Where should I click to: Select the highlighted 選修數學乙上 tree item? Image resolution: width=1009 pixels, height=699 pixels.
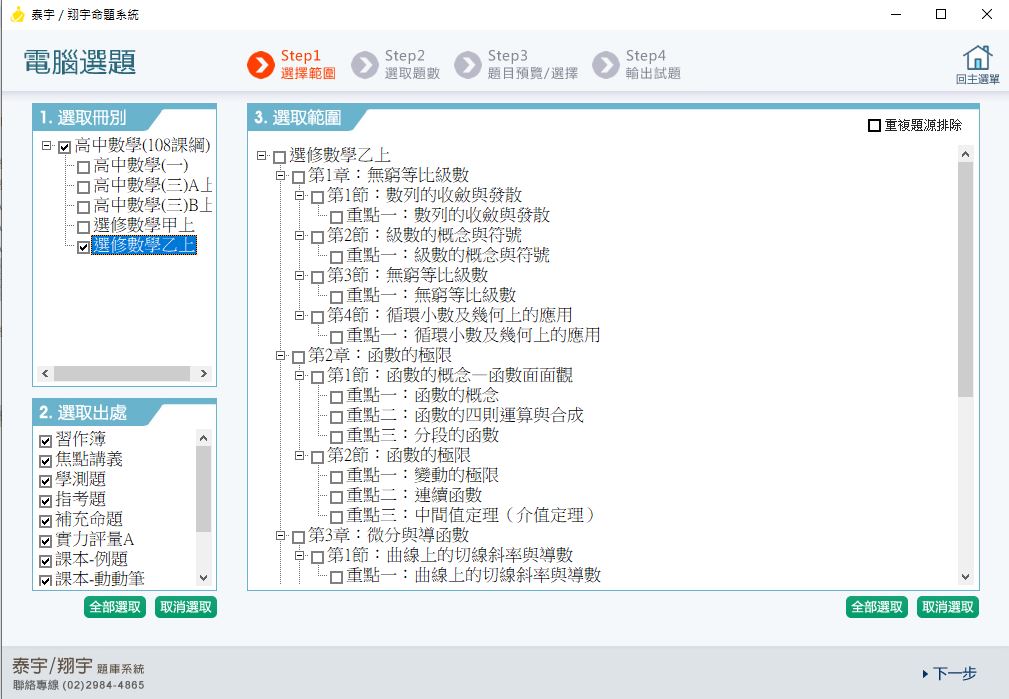point(143,245)
